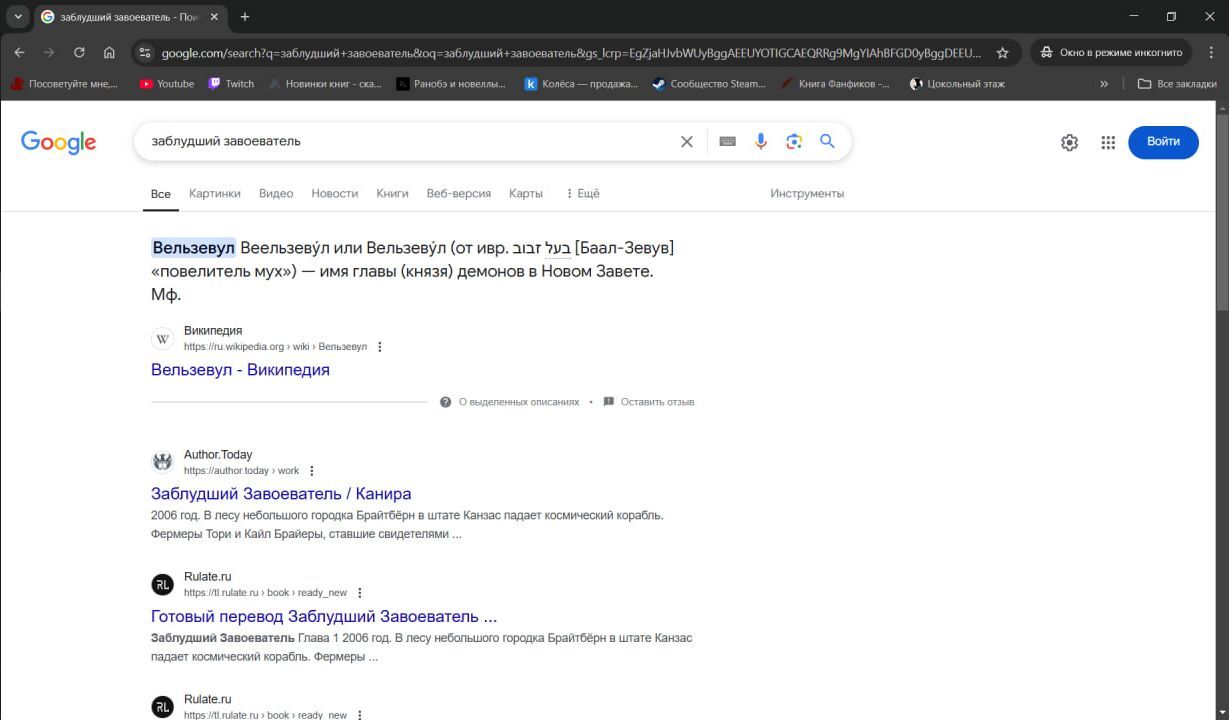
Task: Click the voice search microphone icon
Action: point(761,142)
